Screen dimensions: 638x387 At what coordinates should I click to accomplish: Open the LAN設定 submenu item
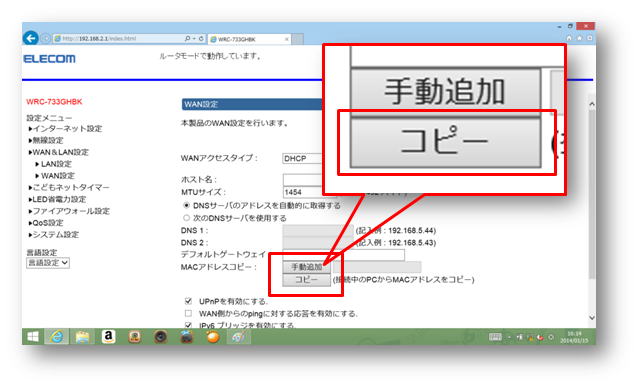pos(54,164)
